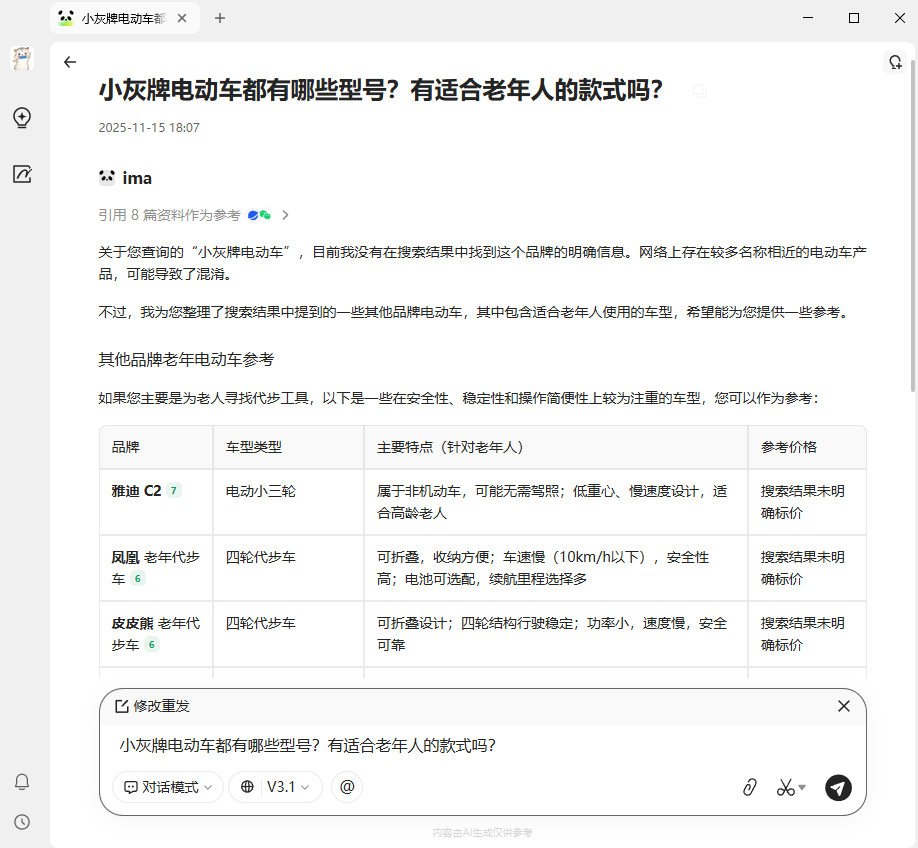
Task: Send the message with paper plane button
Action: (x=838, y=787)
